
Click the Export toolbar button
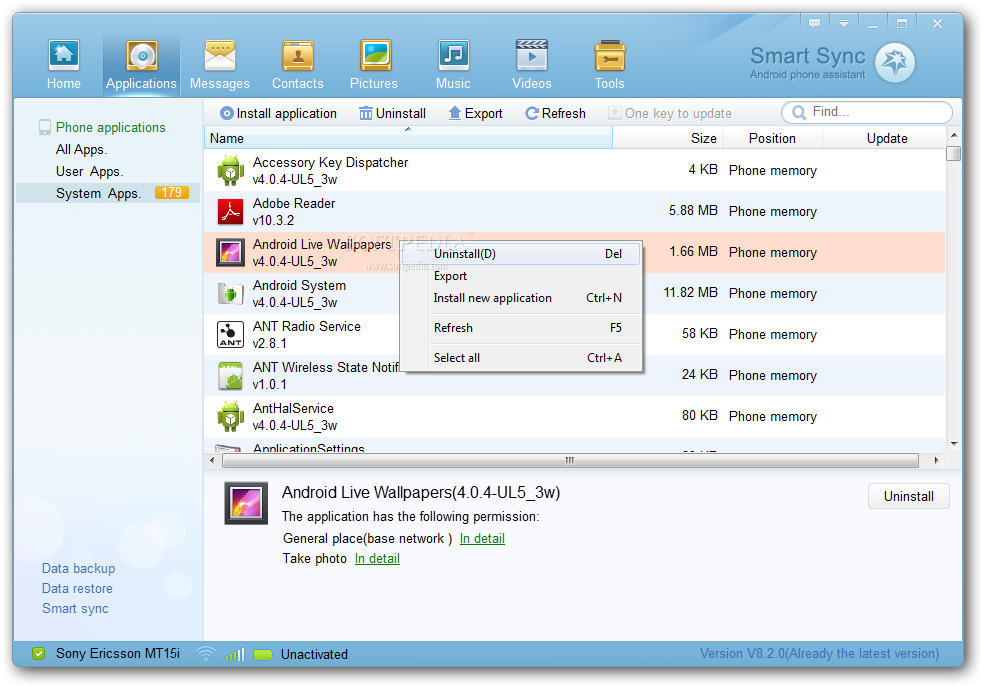[475, 114]
